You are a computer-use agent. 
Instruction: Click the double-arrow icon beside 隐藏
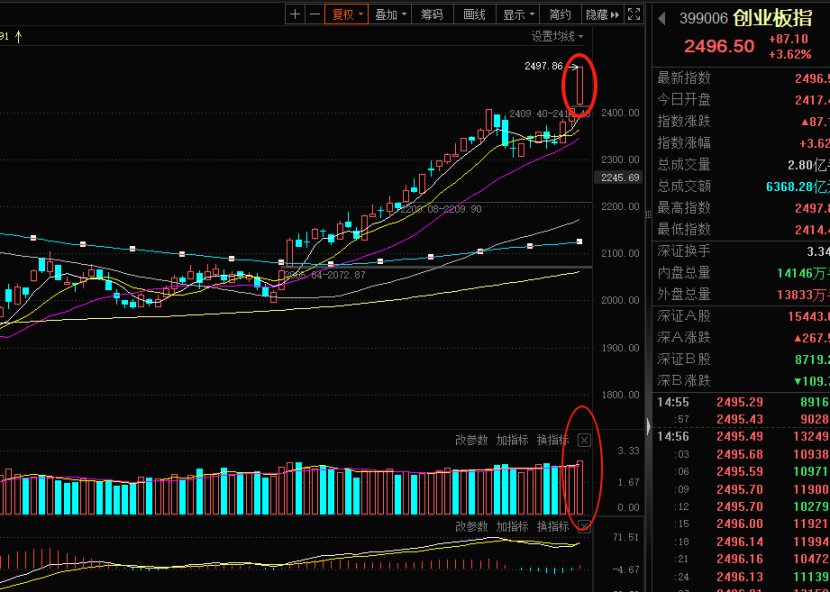(x=615, y=14)
